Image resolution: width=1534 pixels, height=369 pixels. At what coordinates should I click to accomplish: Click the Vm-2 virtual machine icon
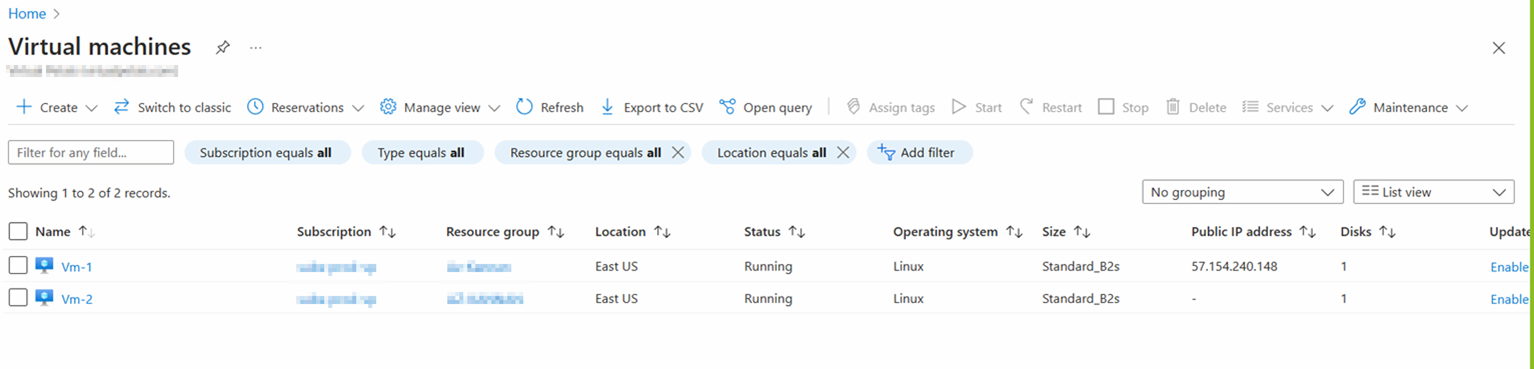point(44,298)
